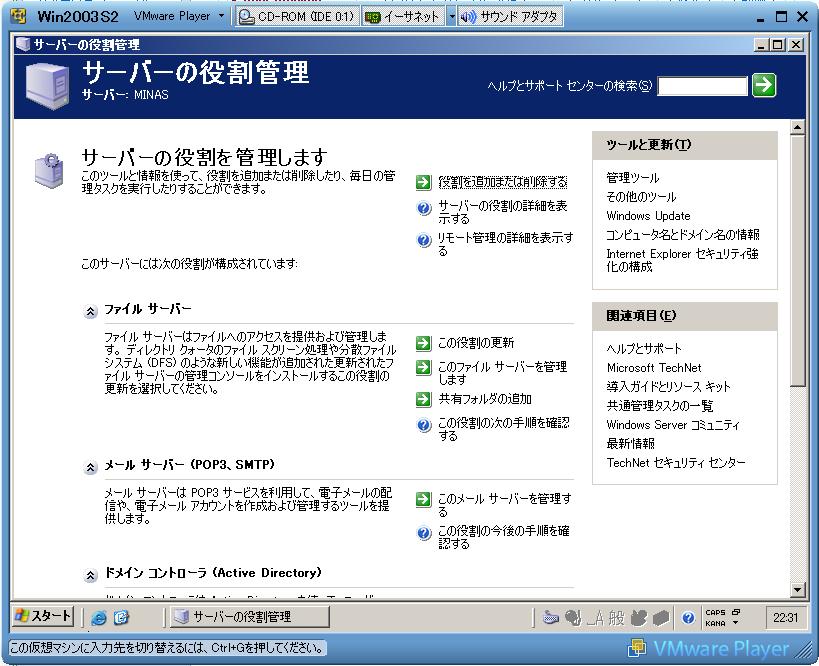819x666 pixels.
Task: Open ヘルプとサポート link
Action: [644, 348]
